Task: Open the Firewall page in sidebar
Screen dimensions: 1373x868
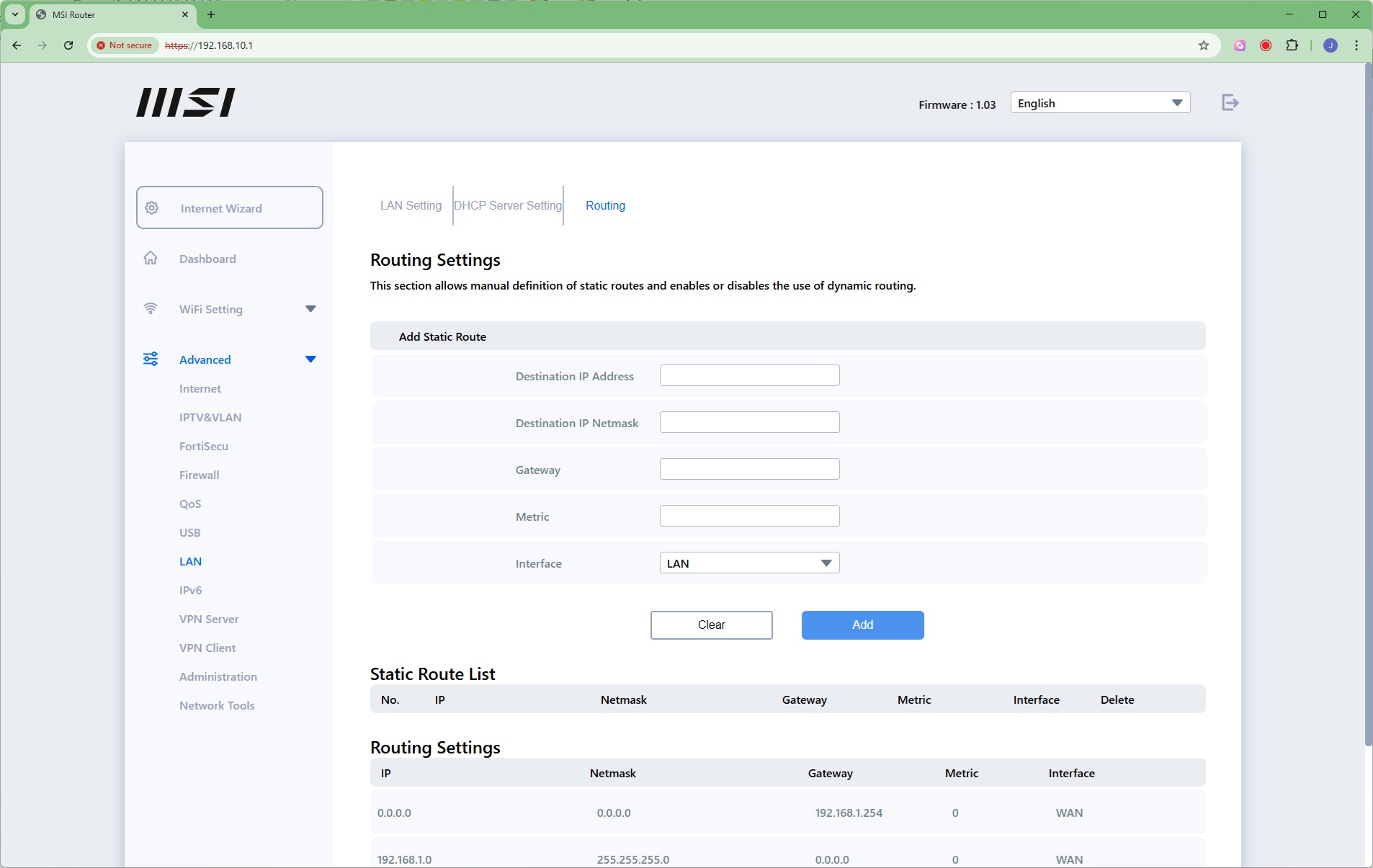Action: [199, 475]
